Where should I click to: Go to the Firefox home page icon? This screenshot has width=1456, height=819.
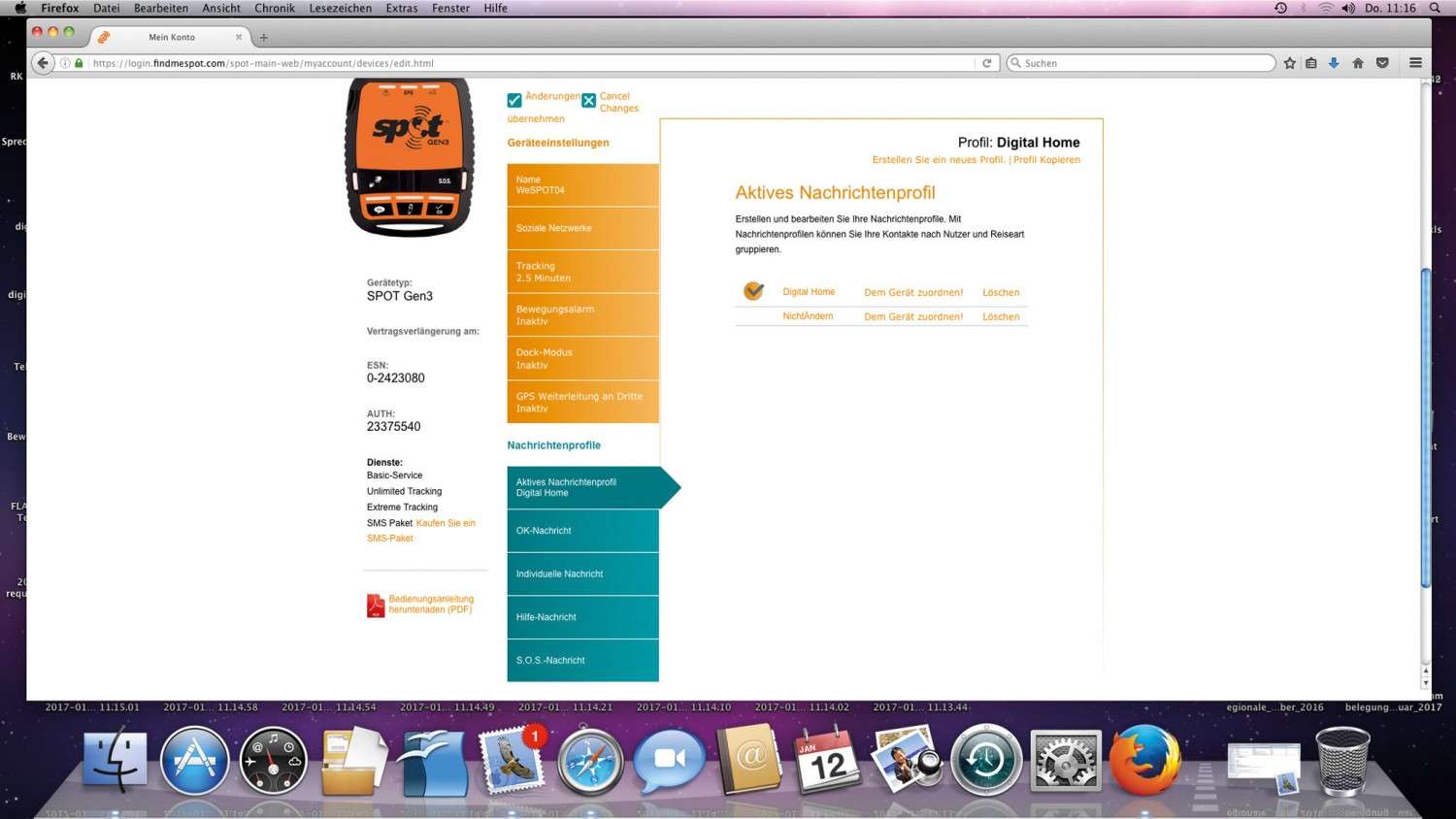(x=1358, y=63)
